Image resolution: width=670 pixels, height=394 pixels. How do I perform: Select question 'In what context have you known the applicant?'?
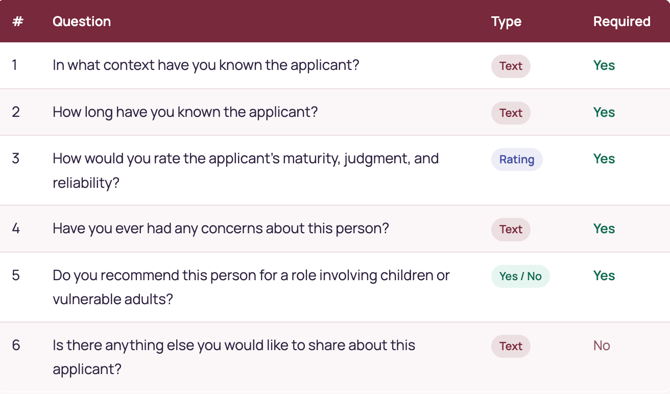206,65
